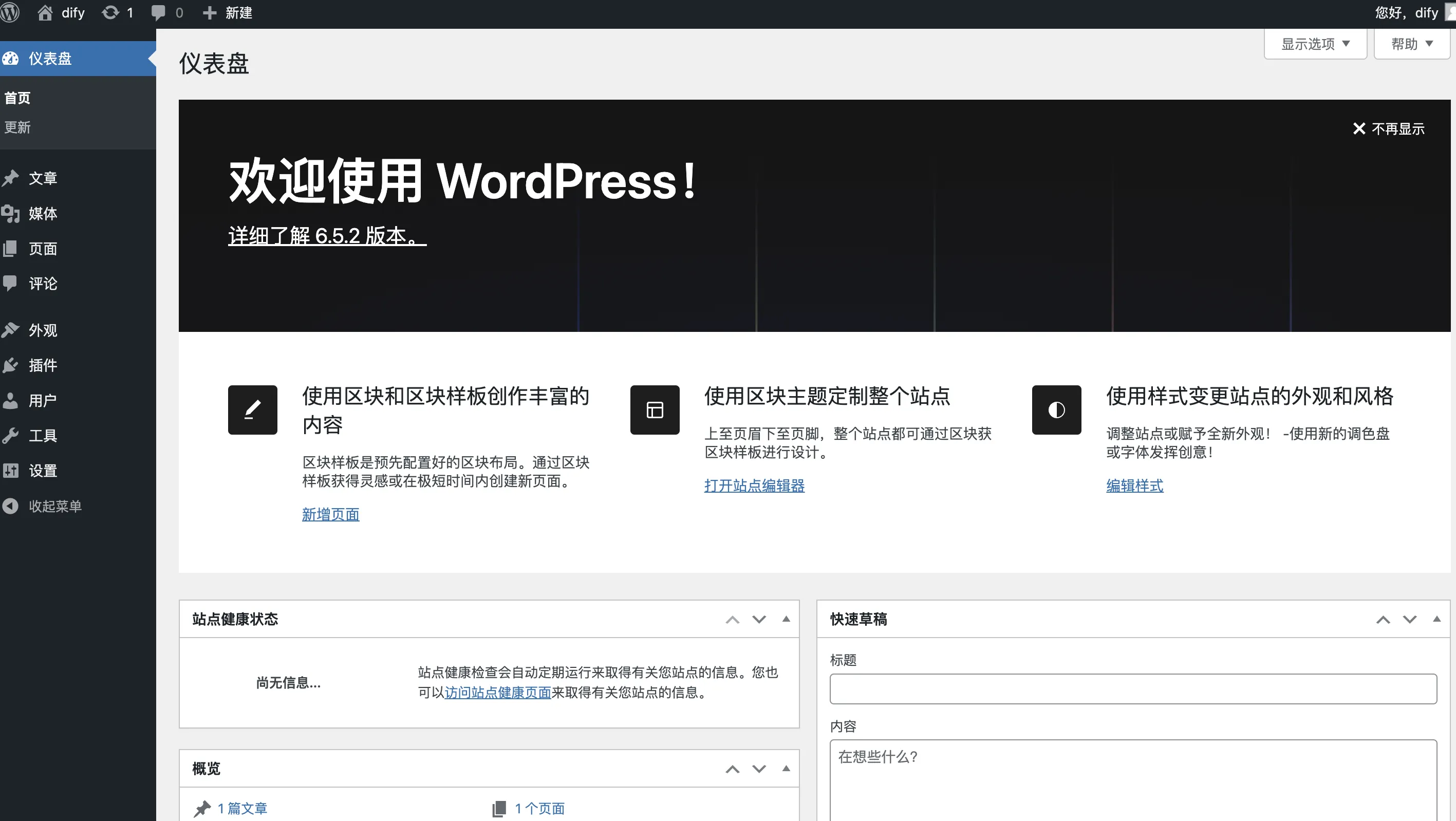Click the 设置 sliders icon

[x=10, y=471]
